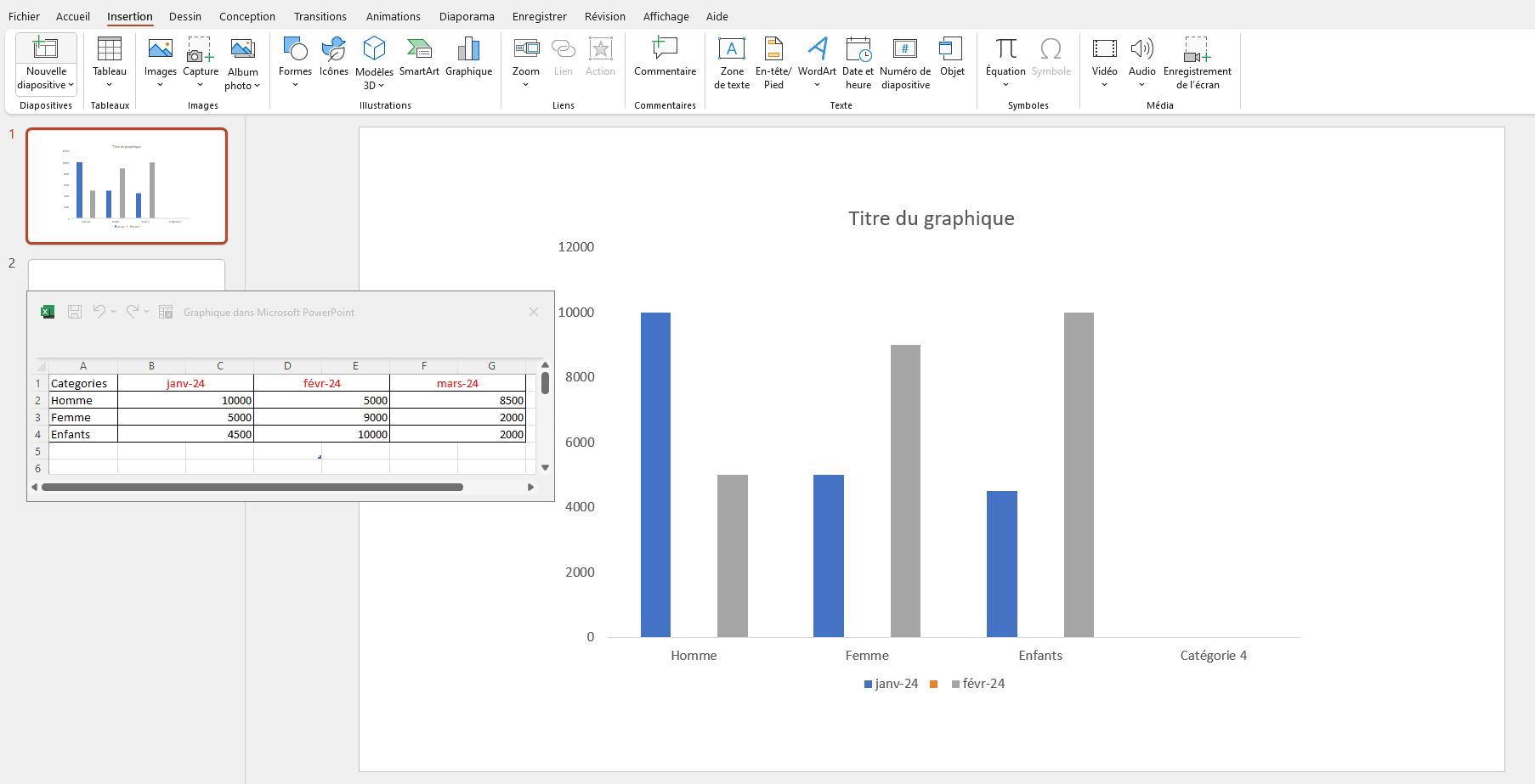Select slide 2 thumbnail
This screenshot has height=784, width=1535.
(127, 275)
